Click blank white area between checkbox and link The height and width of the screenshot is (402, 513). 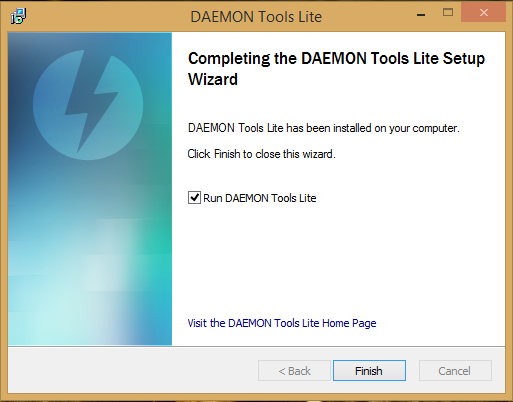coord(338,260)
